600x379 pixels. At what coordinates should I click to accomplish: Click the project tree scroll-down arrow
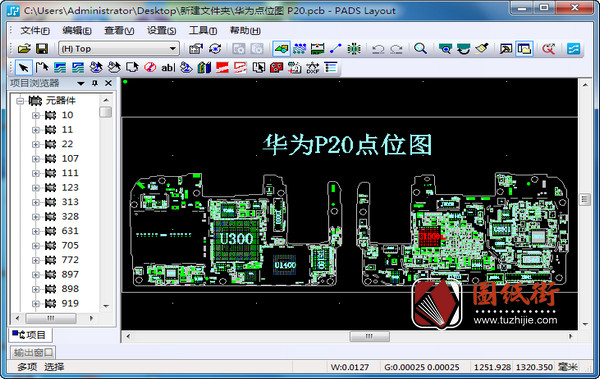coord(106,306)
